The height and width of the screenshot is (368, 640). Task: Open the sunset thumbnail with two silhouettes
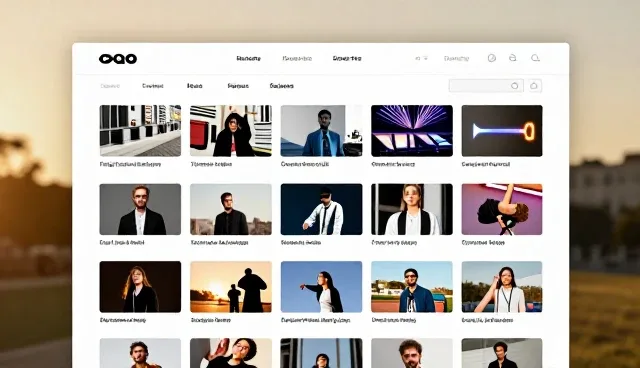coord(231,287)
